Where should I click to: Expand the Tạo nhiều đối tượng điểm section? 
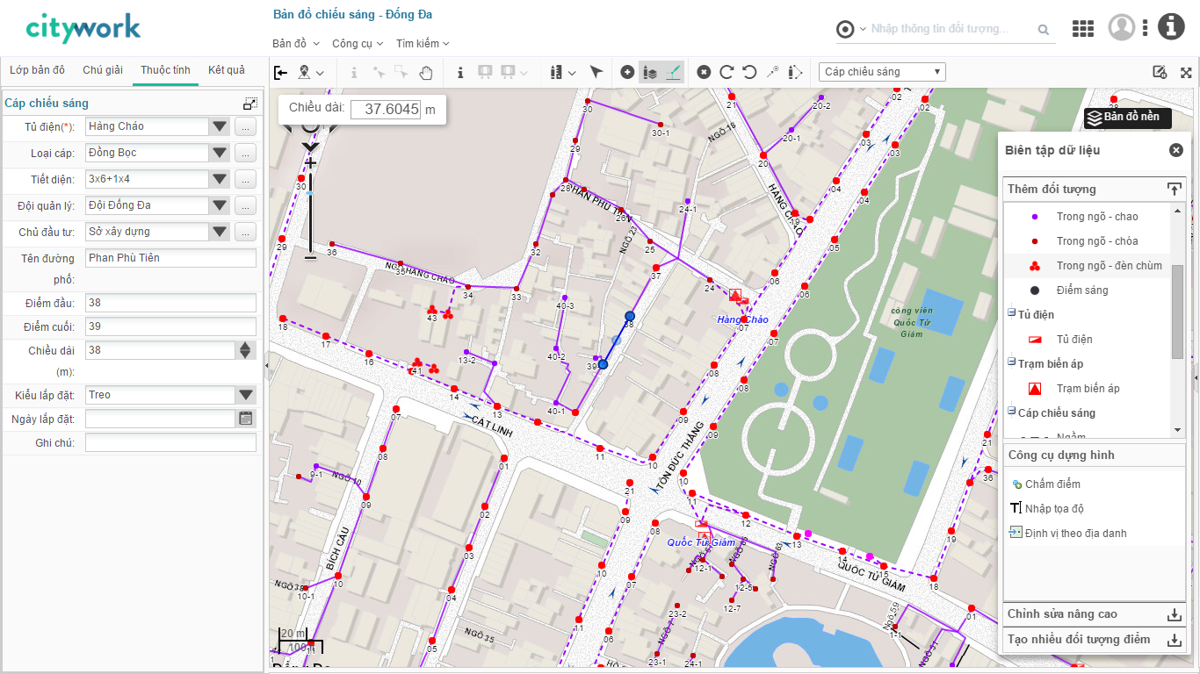pyautogui.click(x=1174, y=639)
